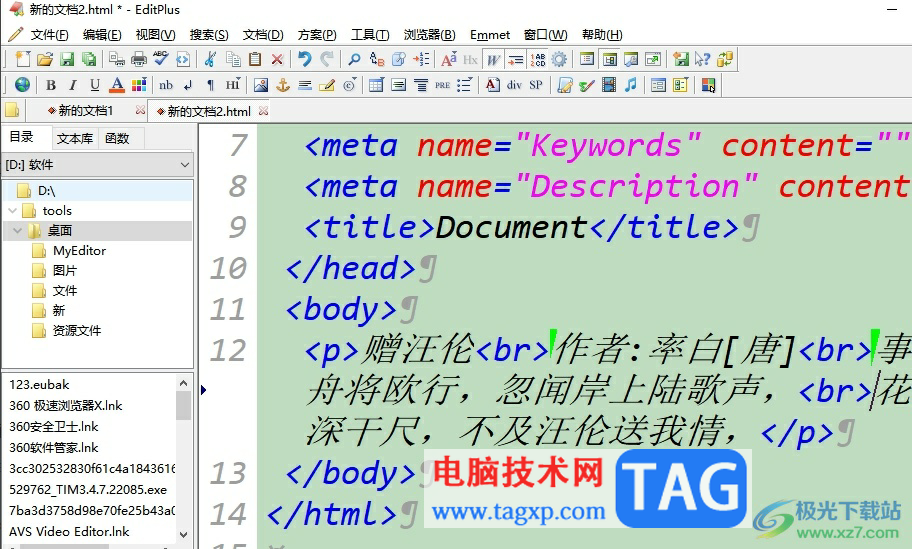Click the file list scroll down arrow
This screenshot has width=912, height=549.
[x=183, y=534]
